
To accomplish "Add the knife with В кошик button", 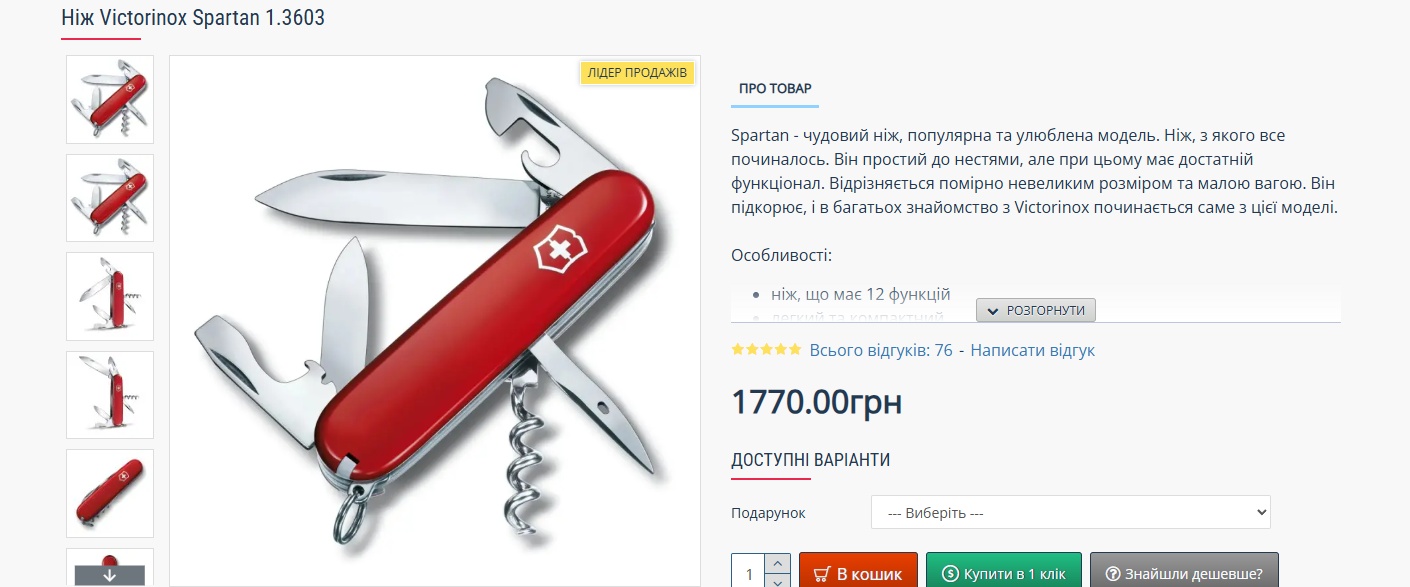I will (x=858, y=571).
